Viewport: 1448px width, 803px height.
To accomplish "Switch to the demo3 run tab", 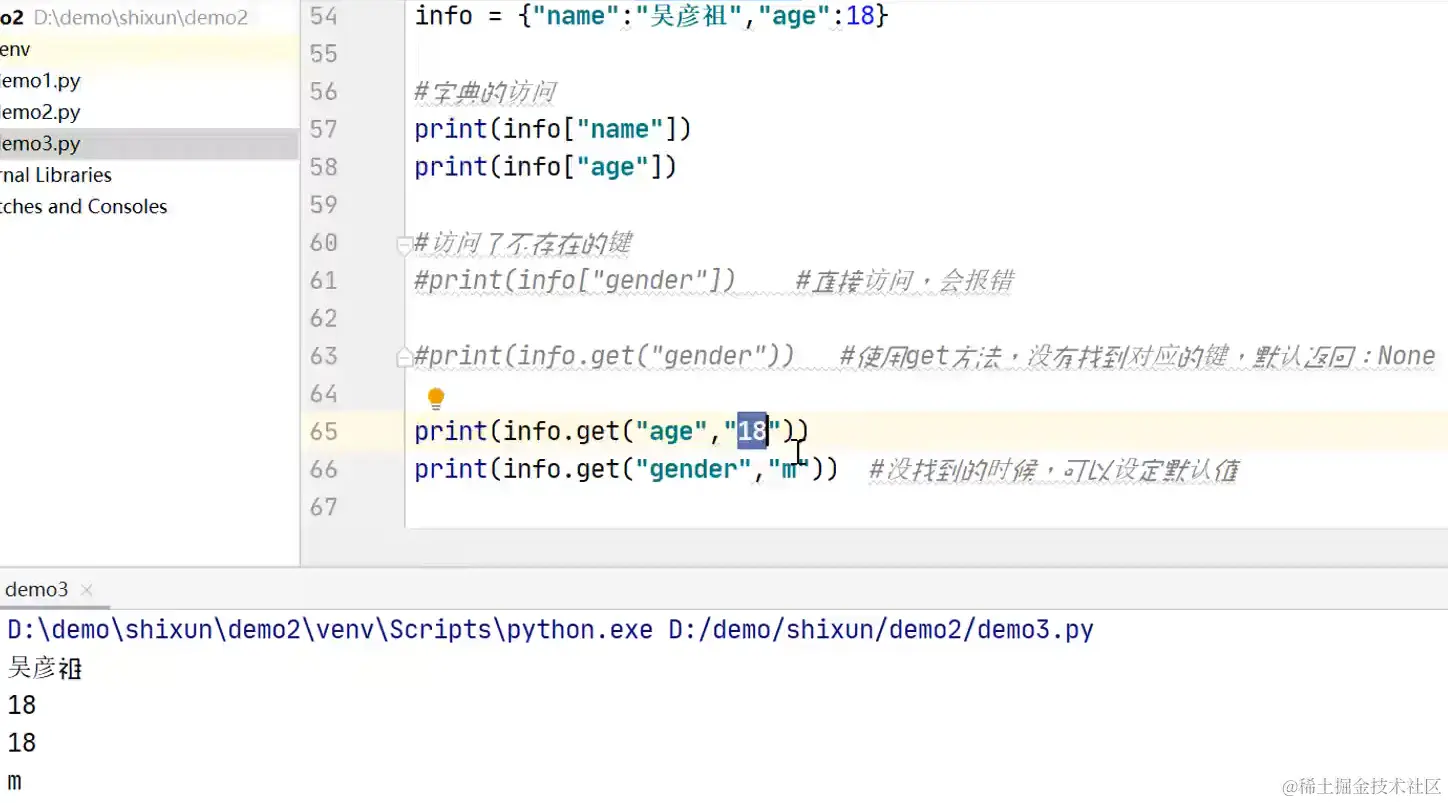I will click(x=37, y=590).
